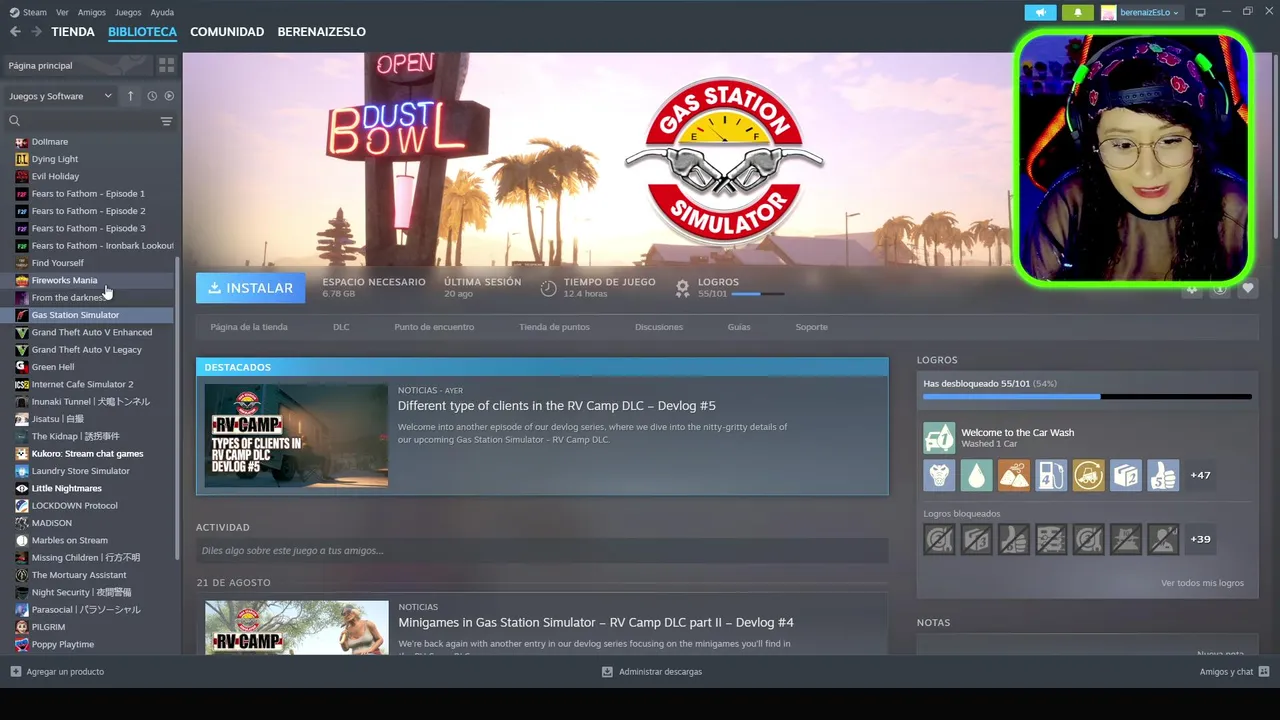Open Amigos y chat
Screen dimensions: 1280x720
(x=1234, y=672)
